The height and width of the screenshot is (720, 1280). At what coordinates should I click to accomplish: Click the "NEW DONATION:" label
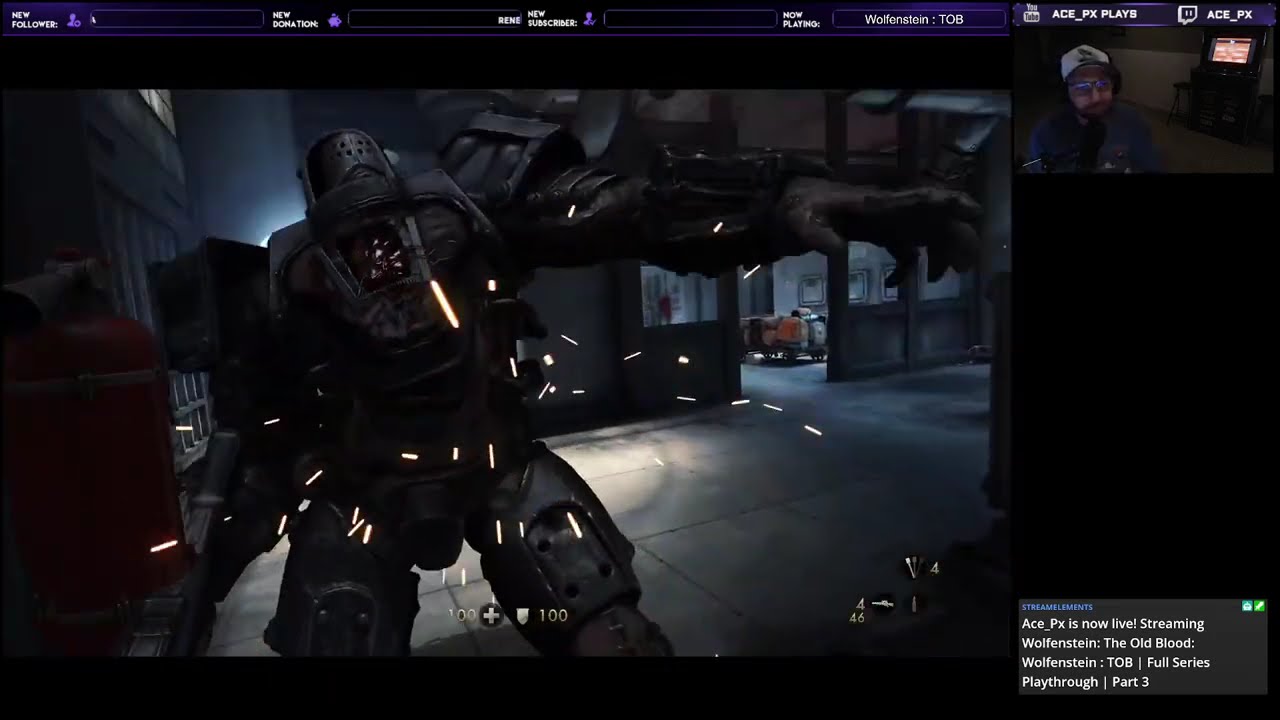[295, 19]
